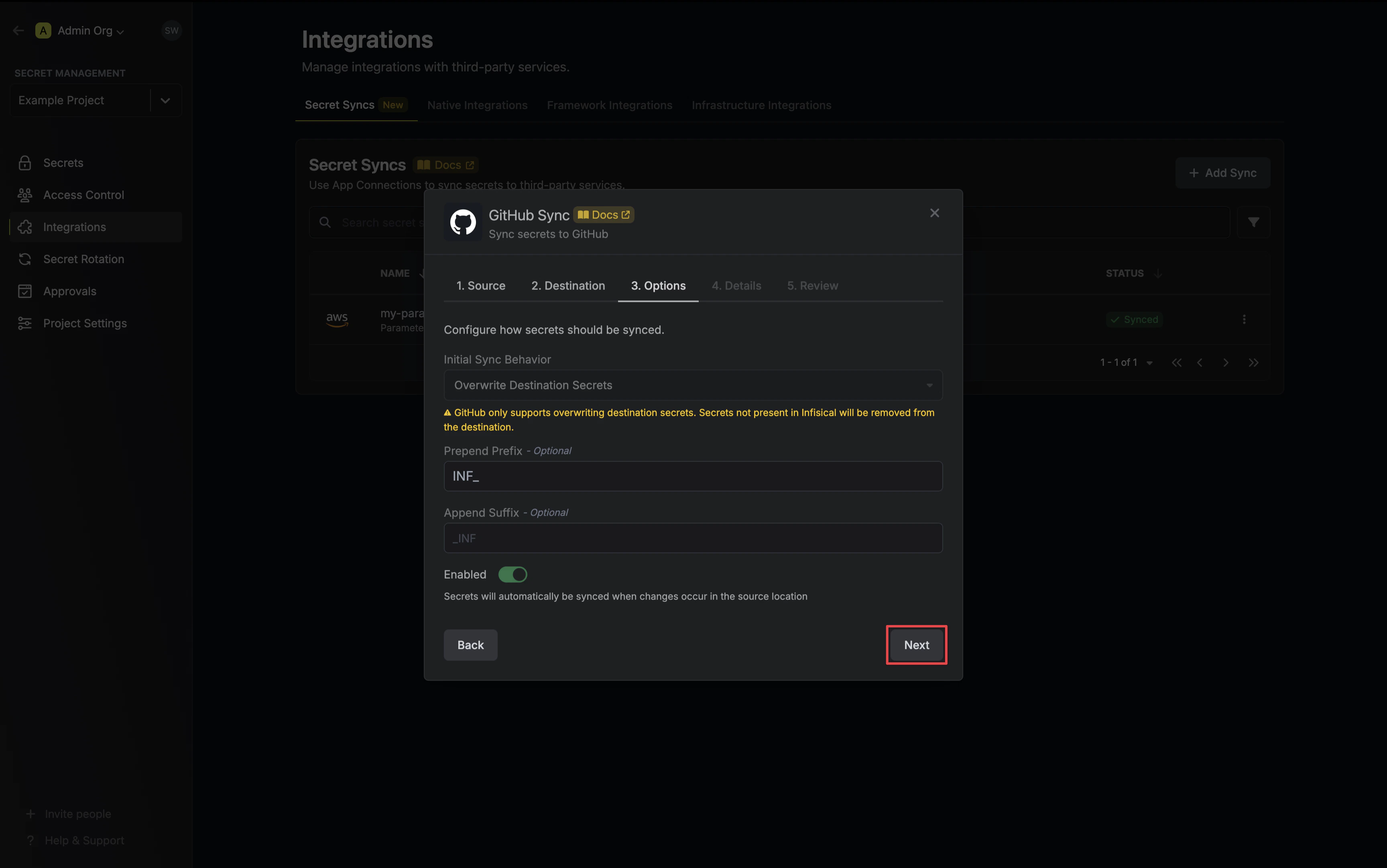Click Invite people in the sidebar
Viewport: 1387px width, 868px height.
coord(69,814)
